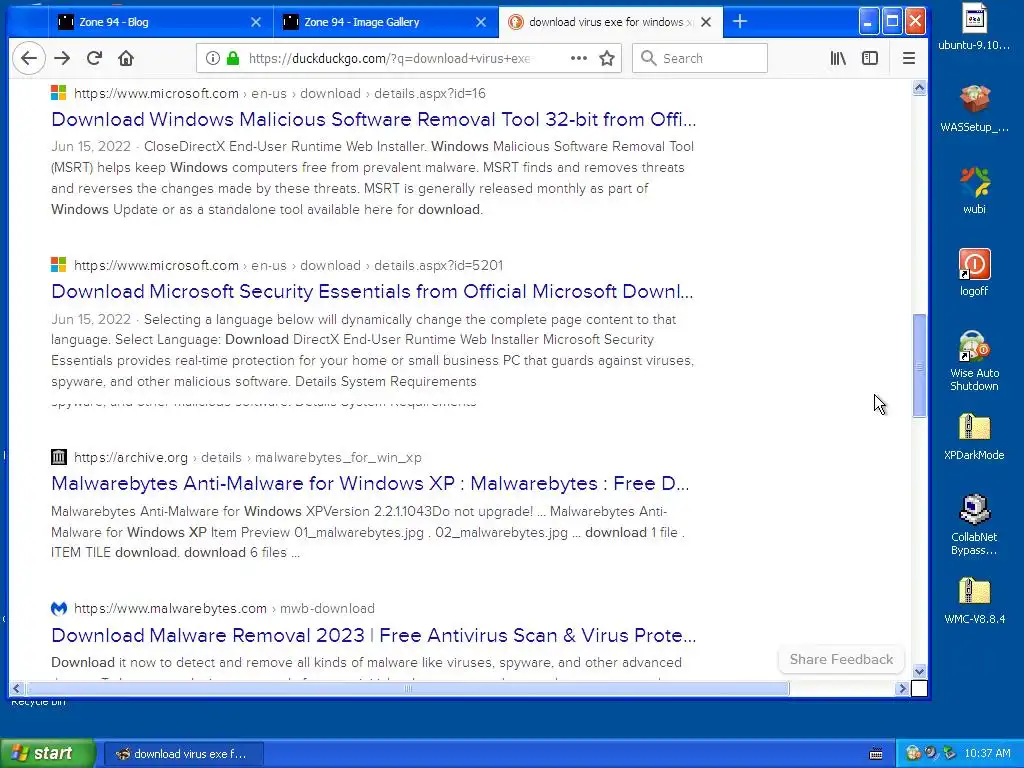Click the horizontal scrollbar left arrow
The height and width of the screenshot is (768, 1024).
click(x=16, y=688)
